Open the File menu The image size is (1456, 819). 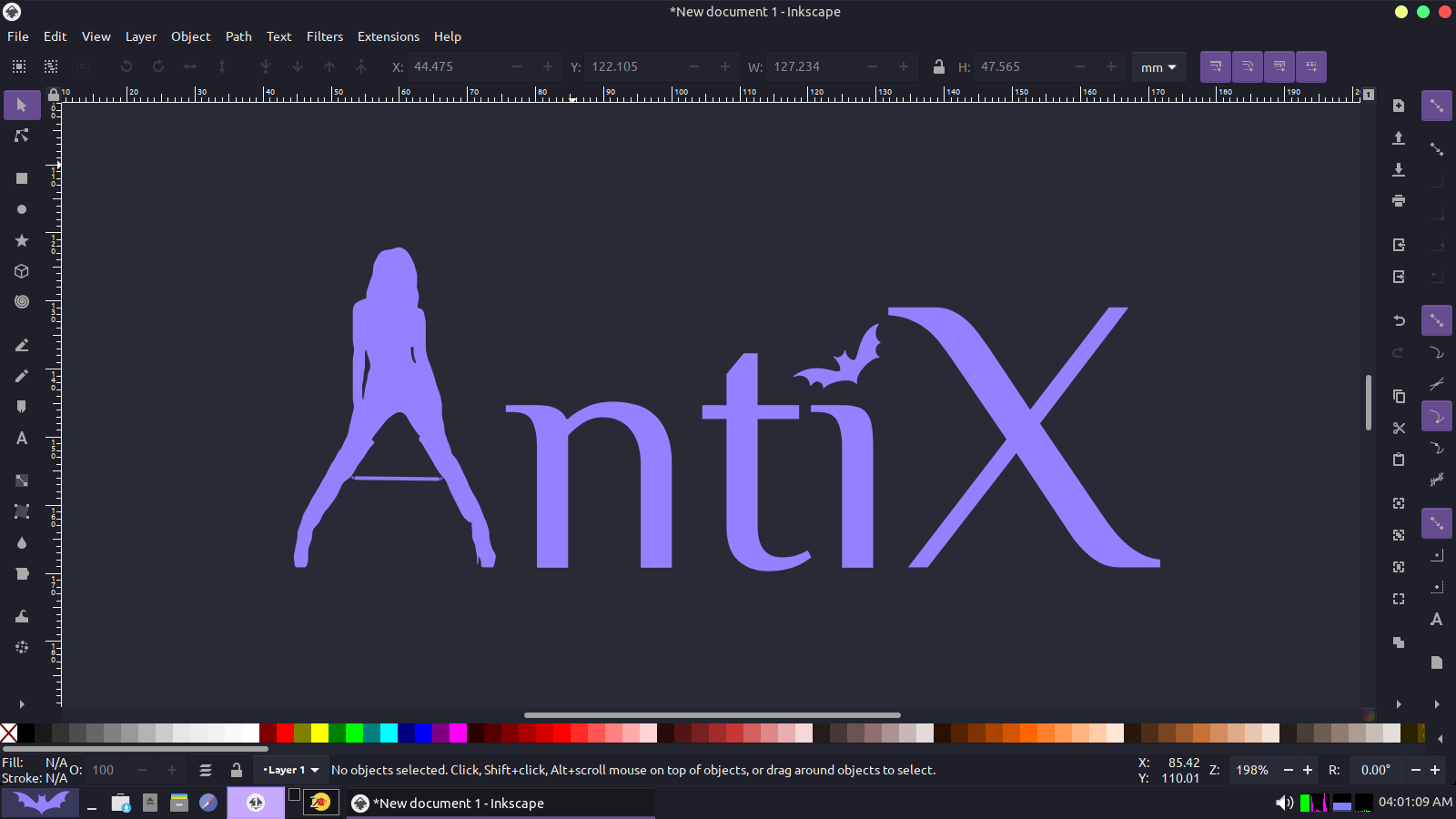(18, 36)
